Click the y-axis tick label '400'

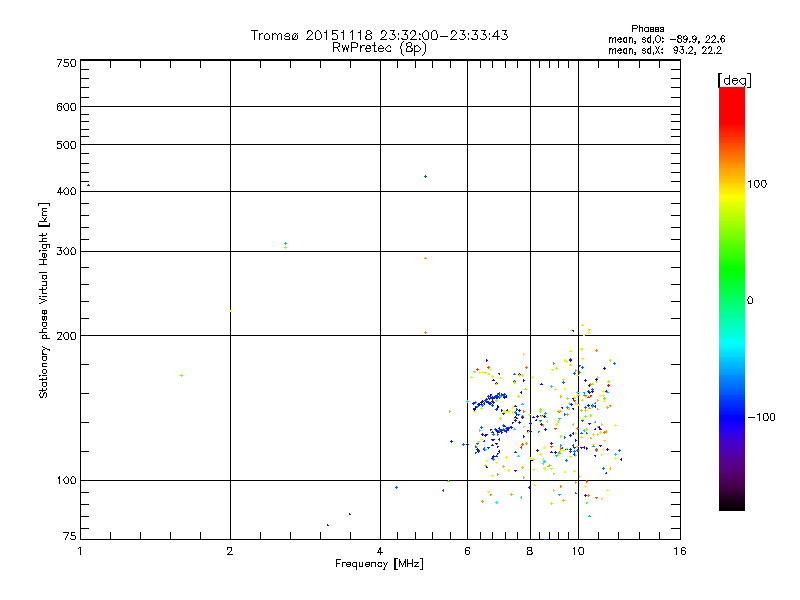[66, 191]
